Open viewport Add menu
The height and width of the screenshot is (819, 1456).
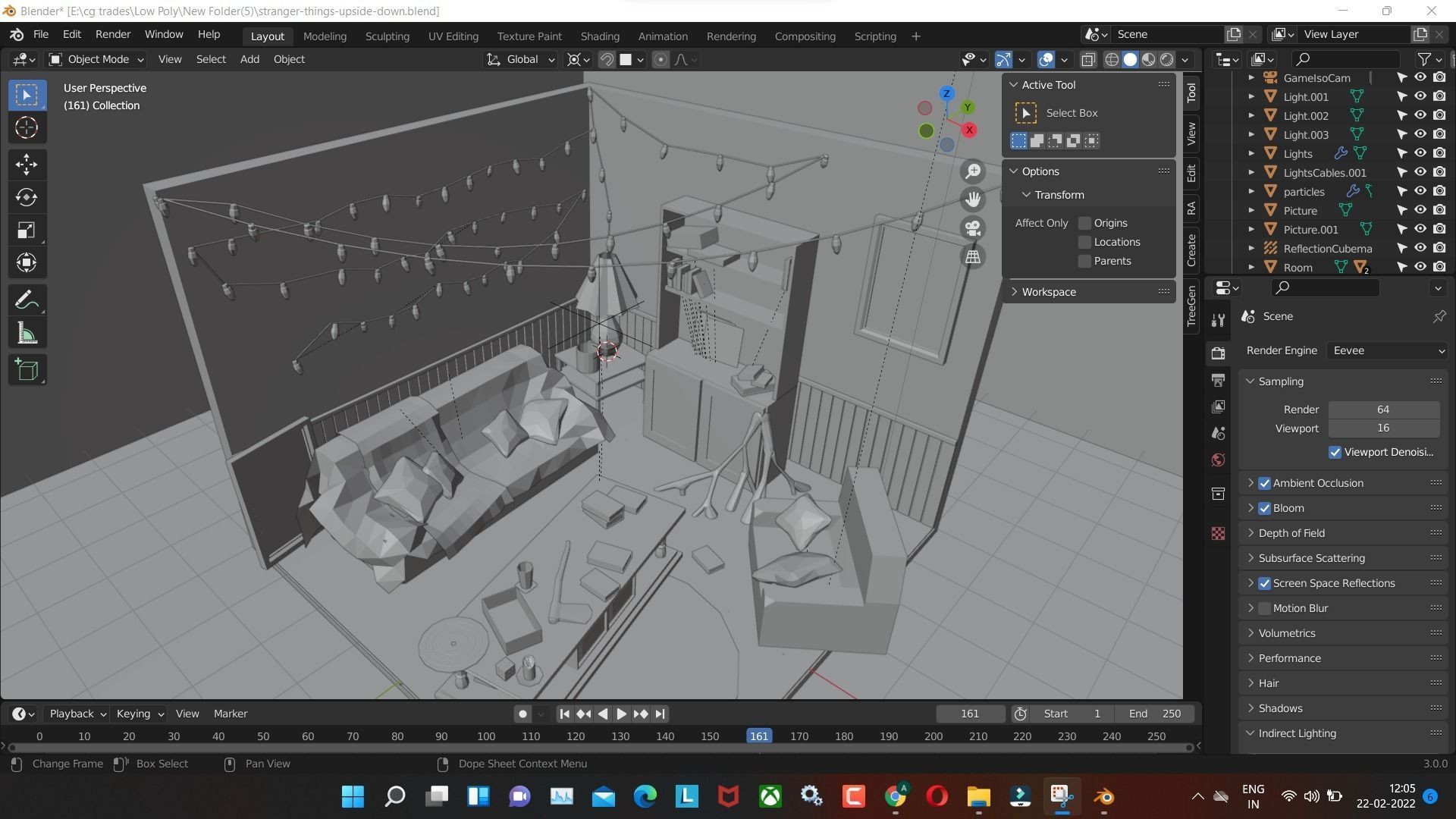point(249,59)
